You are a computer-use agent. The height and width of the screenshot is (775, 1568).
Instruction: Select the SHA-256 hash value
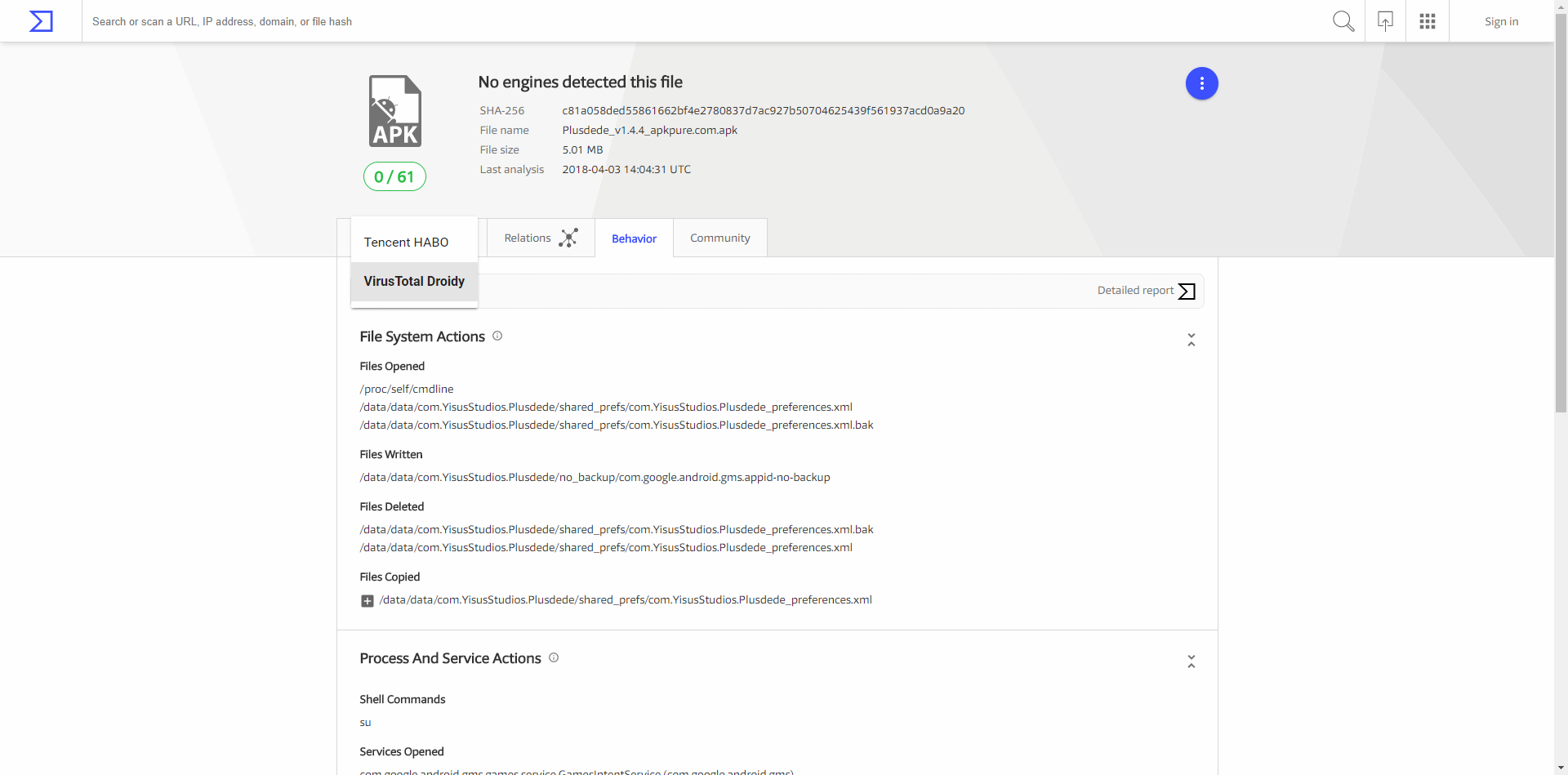[x=763, y=110]
